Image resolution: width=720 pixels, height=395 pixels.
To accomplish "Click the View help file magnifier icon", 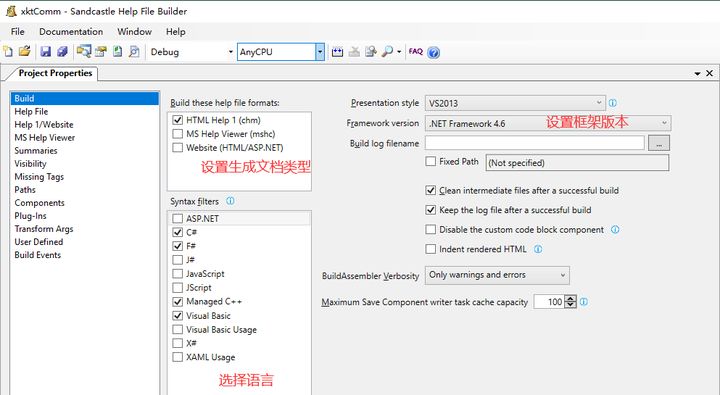I will click(388, 52).
